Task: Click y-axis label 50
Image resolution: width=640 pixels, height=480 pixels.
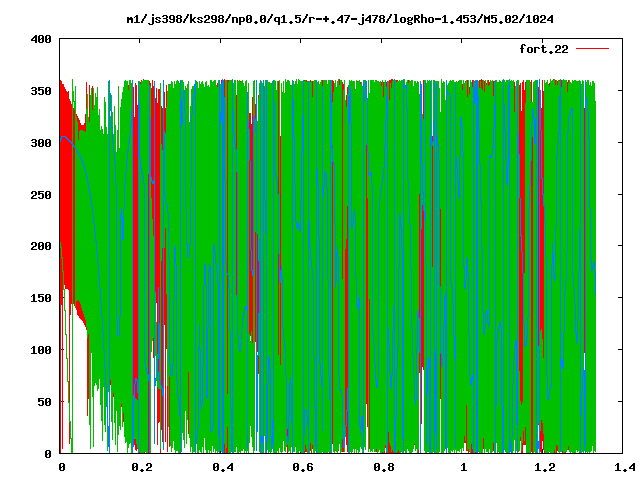Action: 44,402
